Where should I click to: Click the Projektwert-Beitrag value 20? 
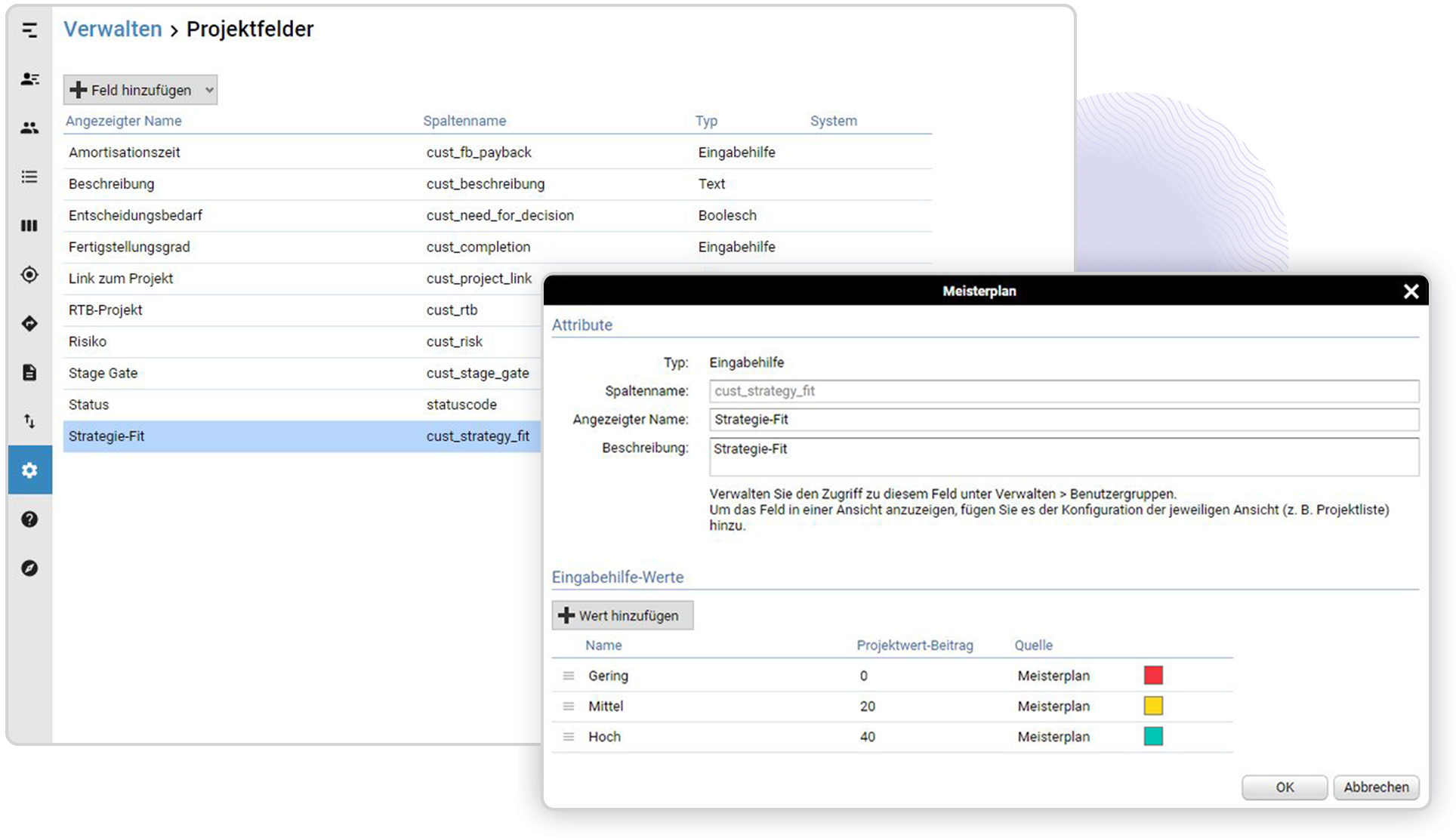[867, 706]
